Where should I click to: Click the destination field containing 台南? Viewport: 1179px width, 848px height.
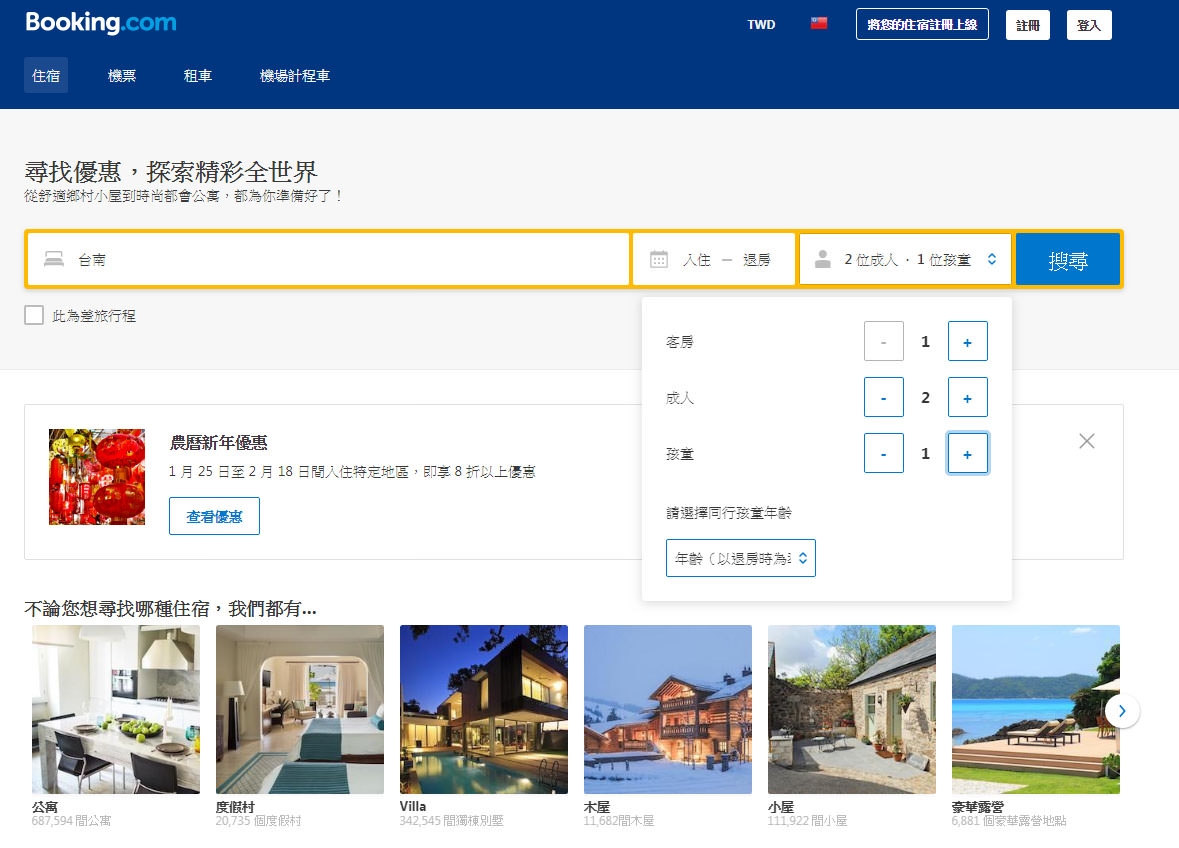pyautogui.click(x=328, y=259)
